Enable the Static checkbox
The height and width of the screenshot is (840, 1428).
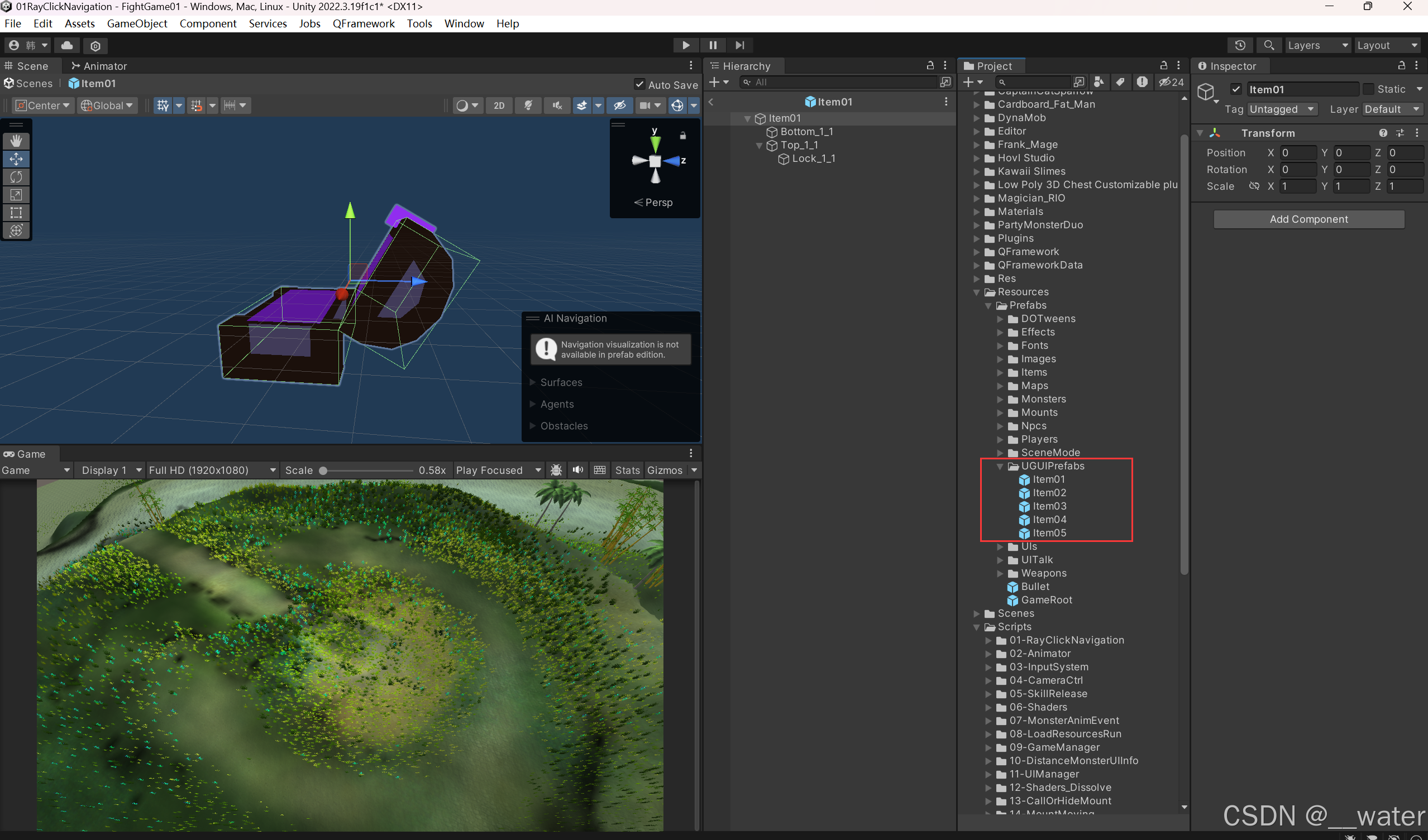point(1368,89)
